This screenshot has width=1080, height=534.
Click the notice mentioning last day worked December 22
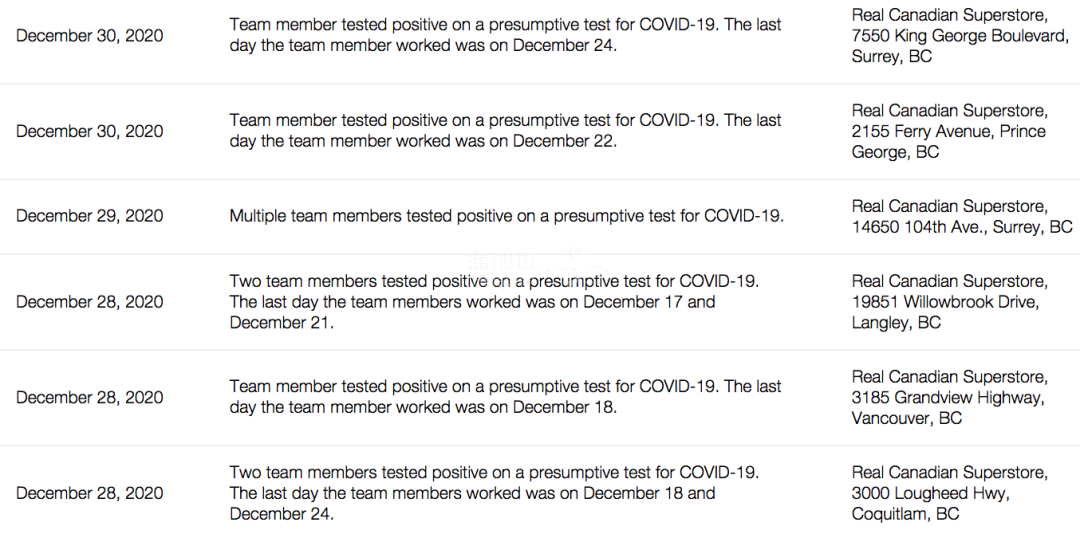[x=505, y=131]
